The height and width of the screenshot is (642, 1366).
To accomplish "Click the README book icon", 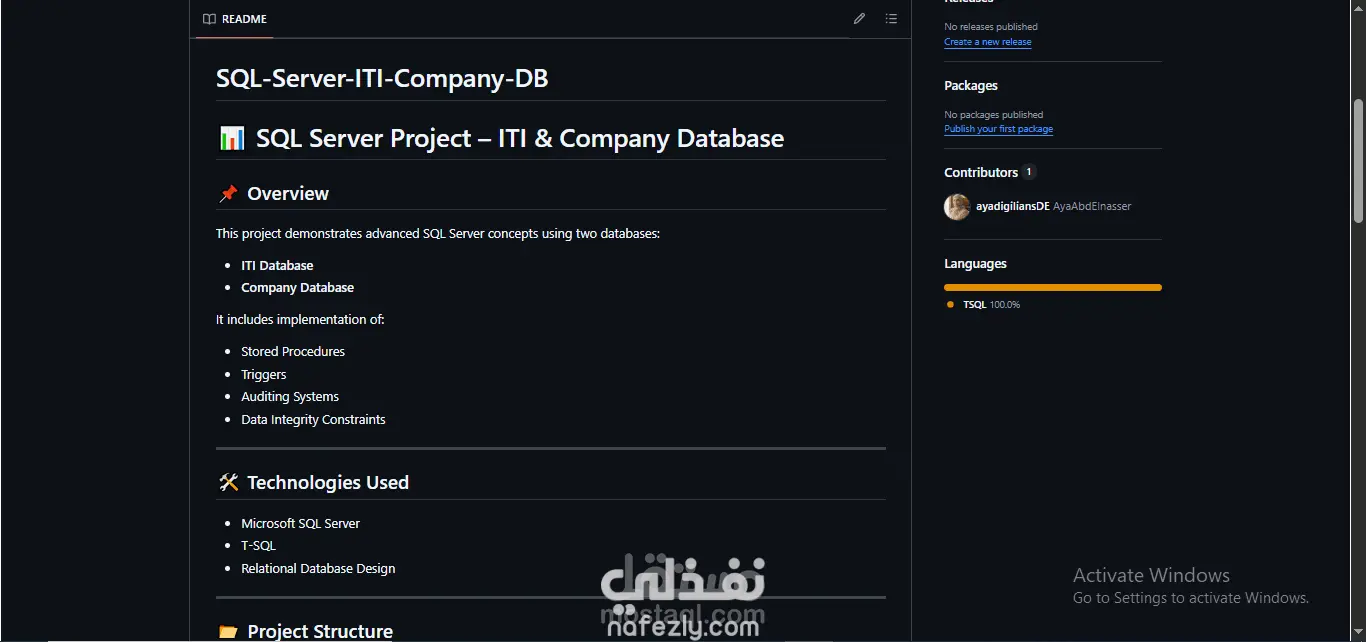I will tap(209, 19).
